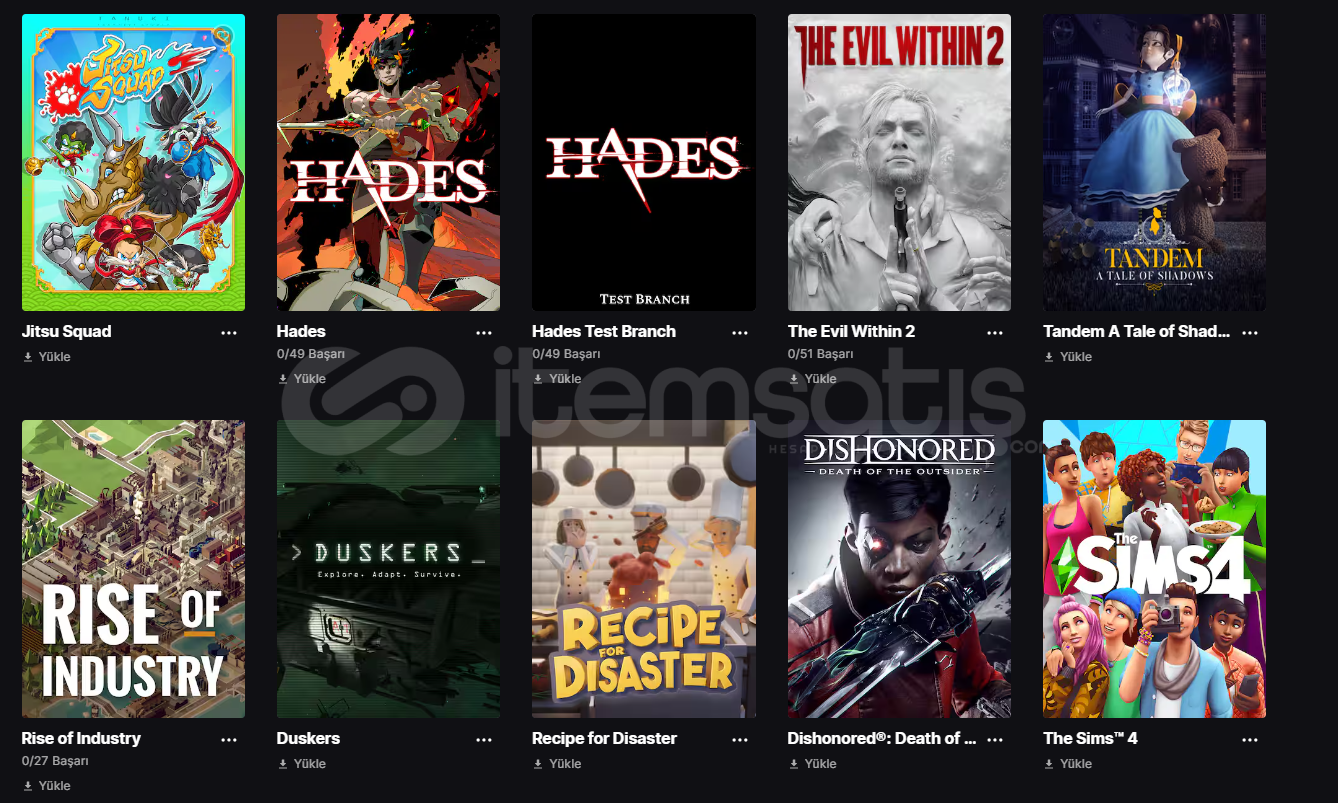Open the three-dot menu for Hades
Image resolution: width=1338 pixels, height=803 pixels.
[x=484, y=332]
